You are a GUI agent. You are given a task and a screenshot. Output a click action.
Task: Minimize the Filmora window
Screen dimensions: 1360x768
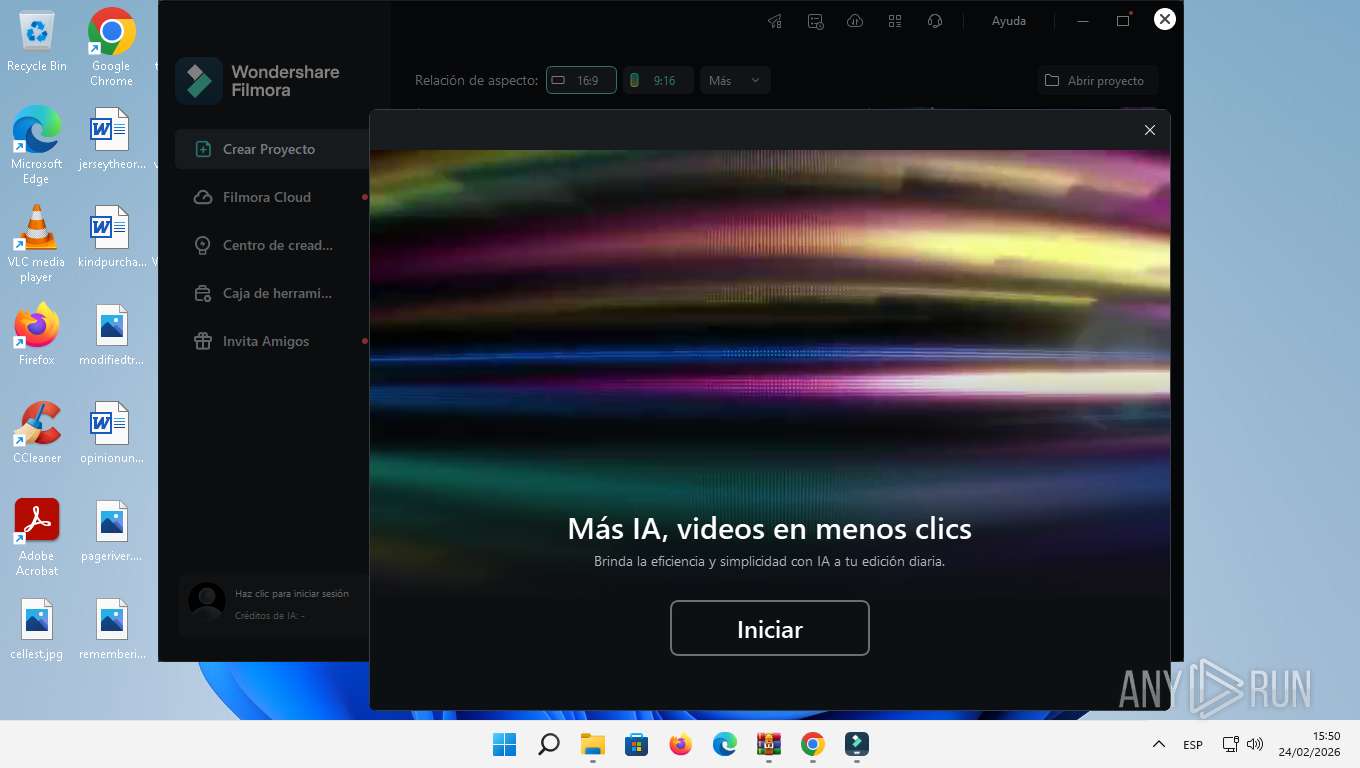[x=1083, y=21]
